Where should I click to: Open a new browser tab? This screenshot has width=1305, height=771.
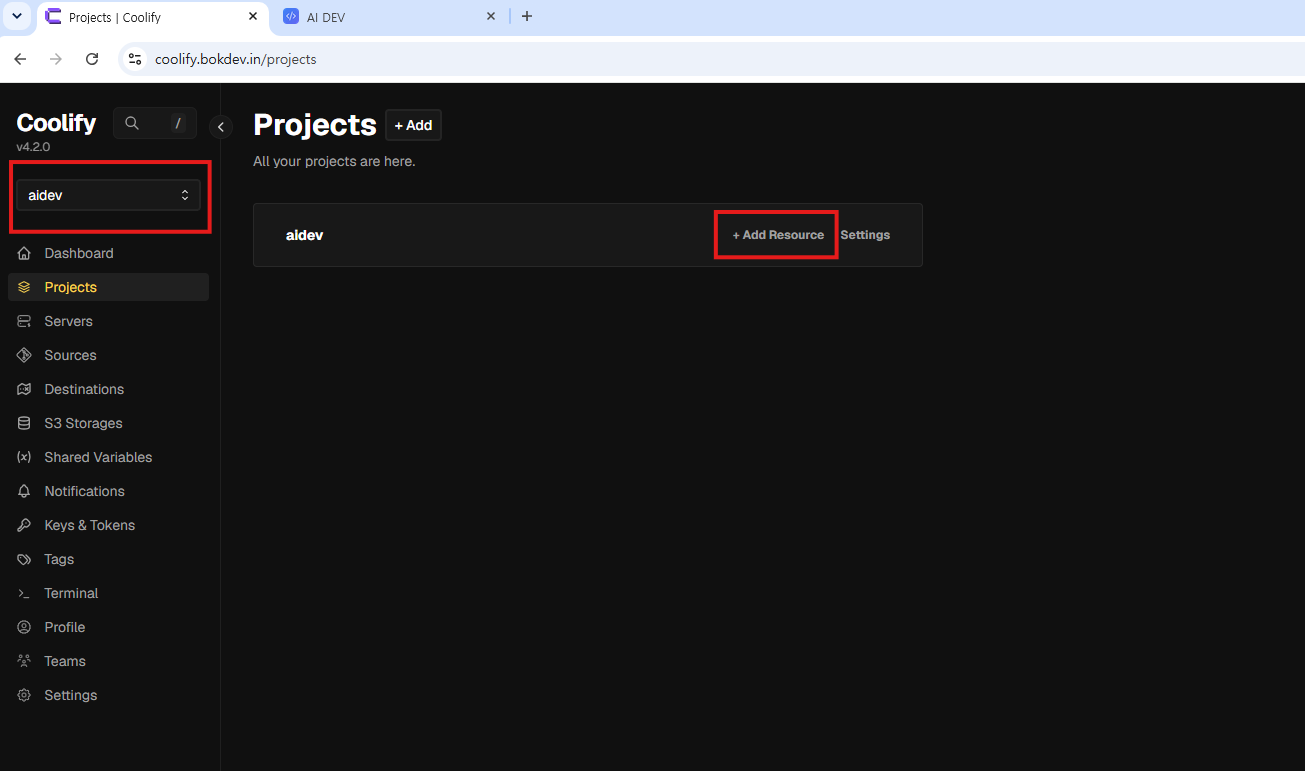(527, 16)
